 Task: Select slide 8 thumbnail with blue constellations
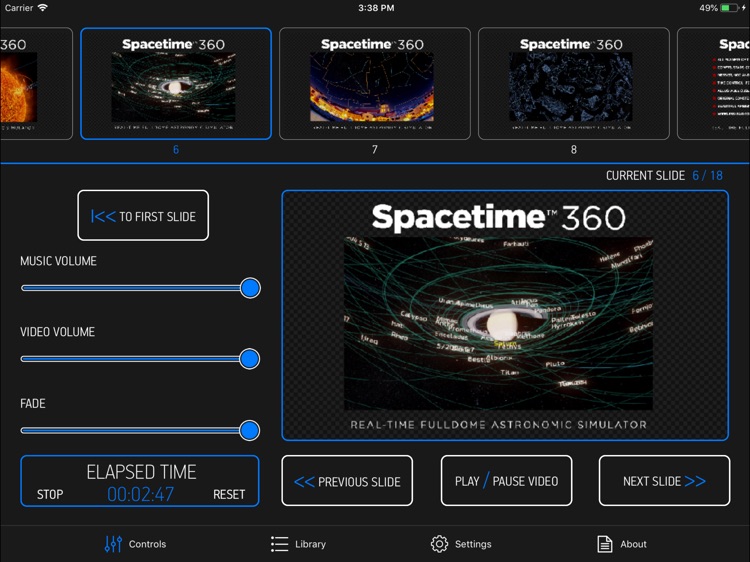click(x=574, y=84)
